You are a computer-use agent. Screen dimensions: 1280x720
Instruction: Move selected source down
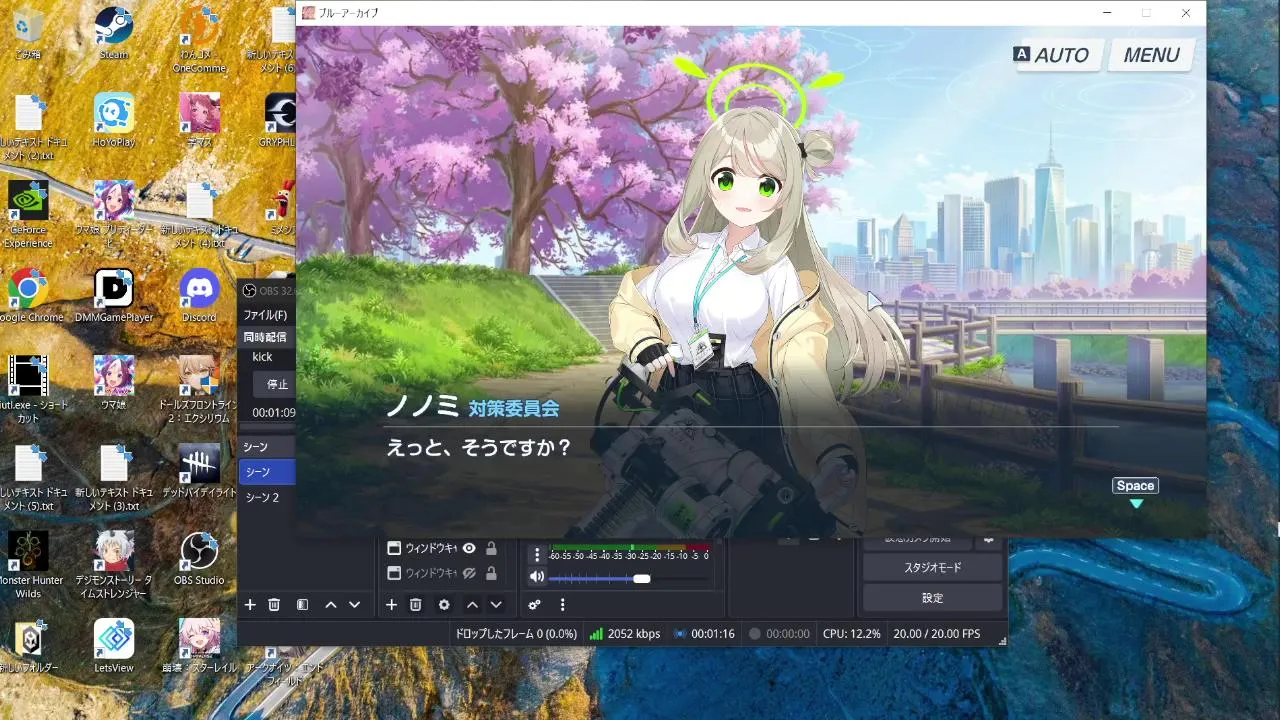pos(496,605)
